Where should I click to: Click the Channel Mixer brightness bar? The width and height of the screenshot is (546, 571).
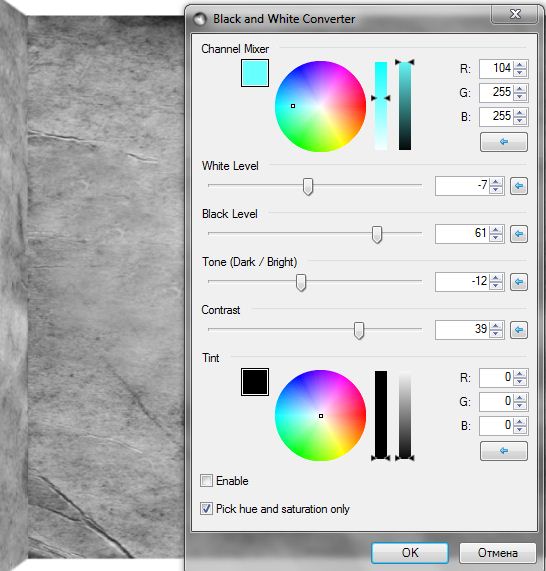click(x=405, y=106)
